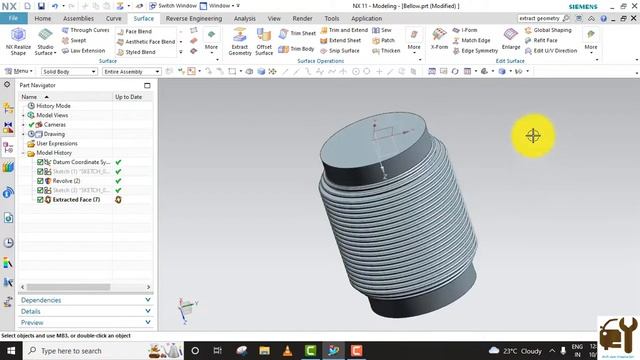Switch to the Curve tab
Screen dimensions: 640x360
click(x=113, y=19)
